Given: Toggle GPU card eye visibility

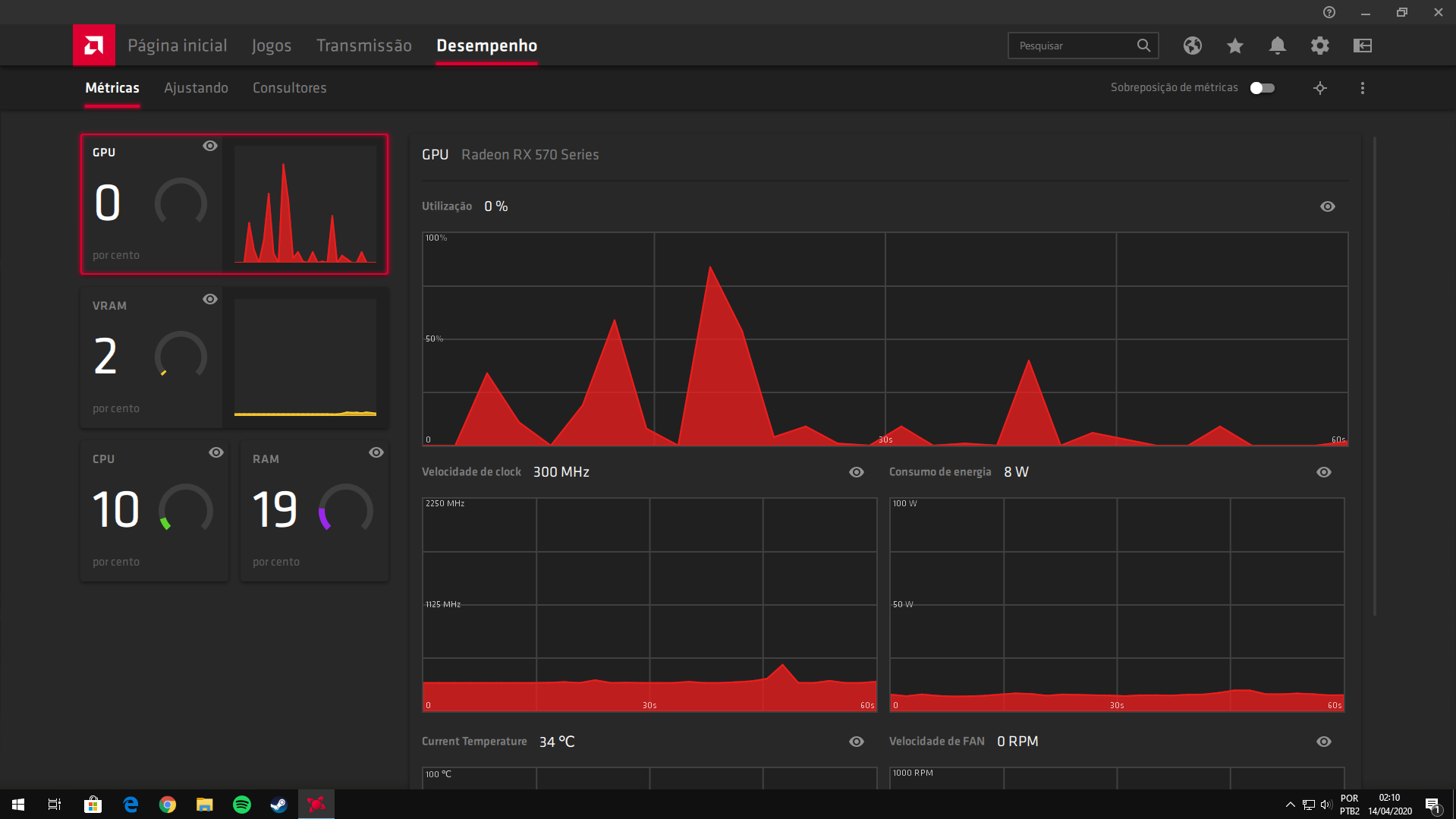Looking at the screenshot, I should pyautogui.click(x=210, y=146).
